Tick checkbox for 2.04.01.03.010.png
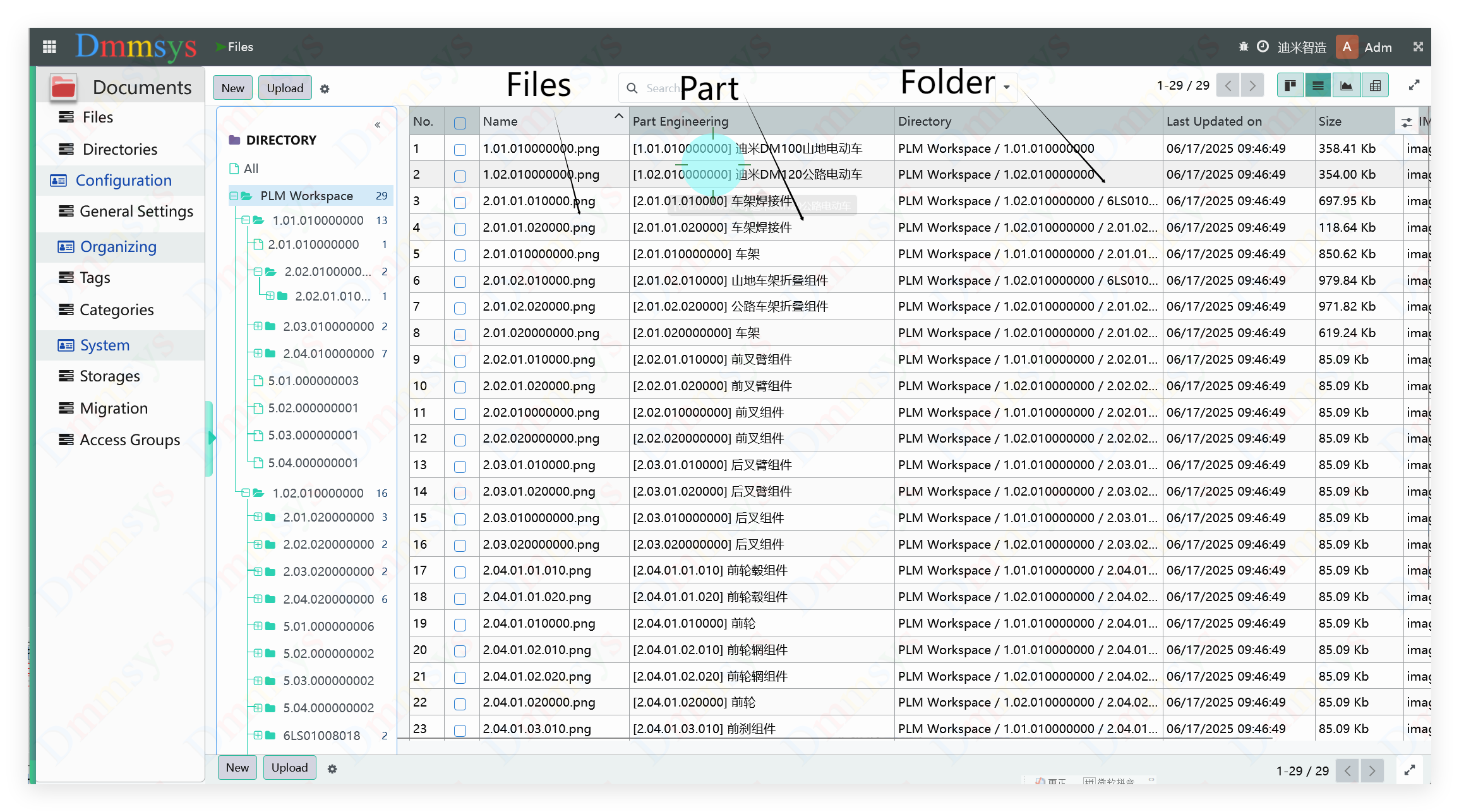The image size is (1459, 812). click(460, 730)
